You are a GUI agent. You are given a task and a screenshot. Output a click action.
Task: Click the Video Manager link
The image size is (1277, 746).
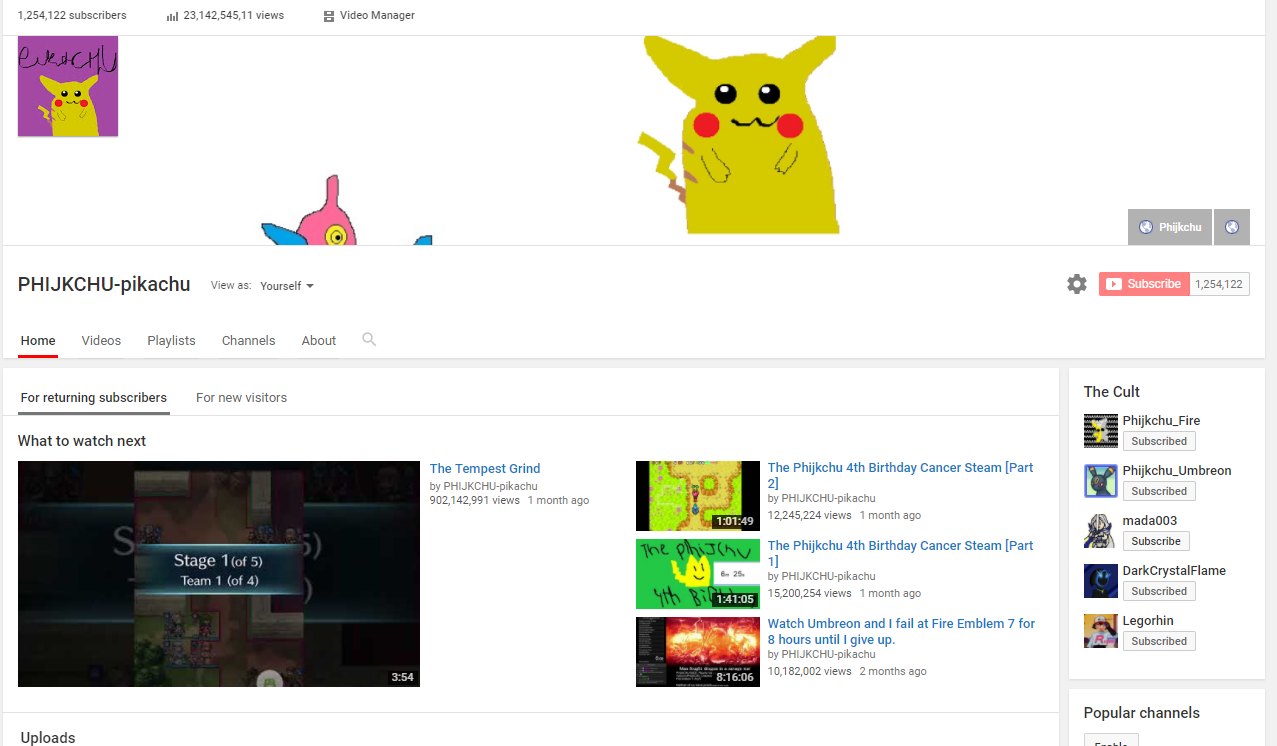pos(377,16)
